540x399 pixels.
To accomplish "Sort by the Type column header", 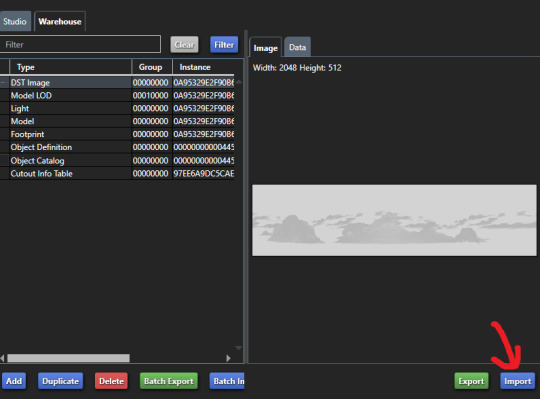I will coord(70,67).
